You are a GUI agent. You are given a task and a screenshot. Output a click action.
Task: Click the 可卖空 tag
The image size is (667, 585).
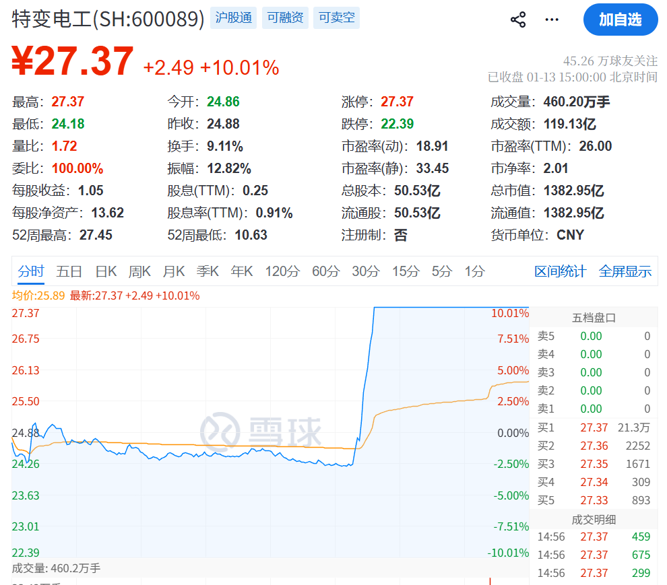click(336, 18)
